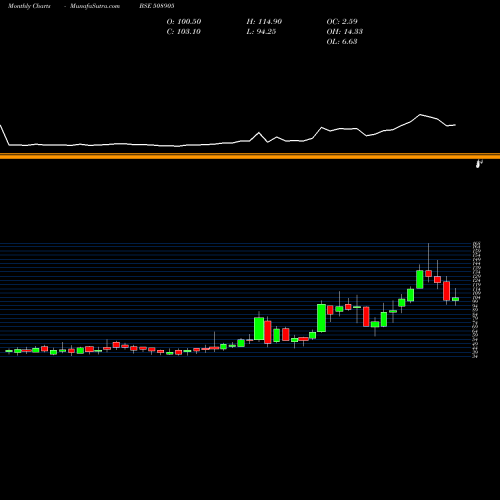Click the "OC: 2.59" reading
Image resolution: width=500 pixels, height=500 pixels.
(x=342, y=22)
